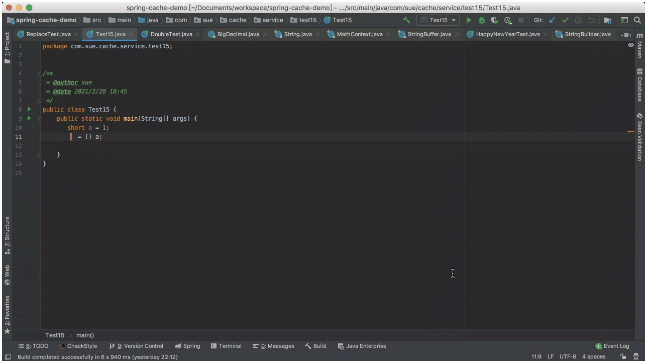The width and height of the screenshot is (646, 361).
Task: Click the Git update project arrow icon
Action: (x=552, y=20)
